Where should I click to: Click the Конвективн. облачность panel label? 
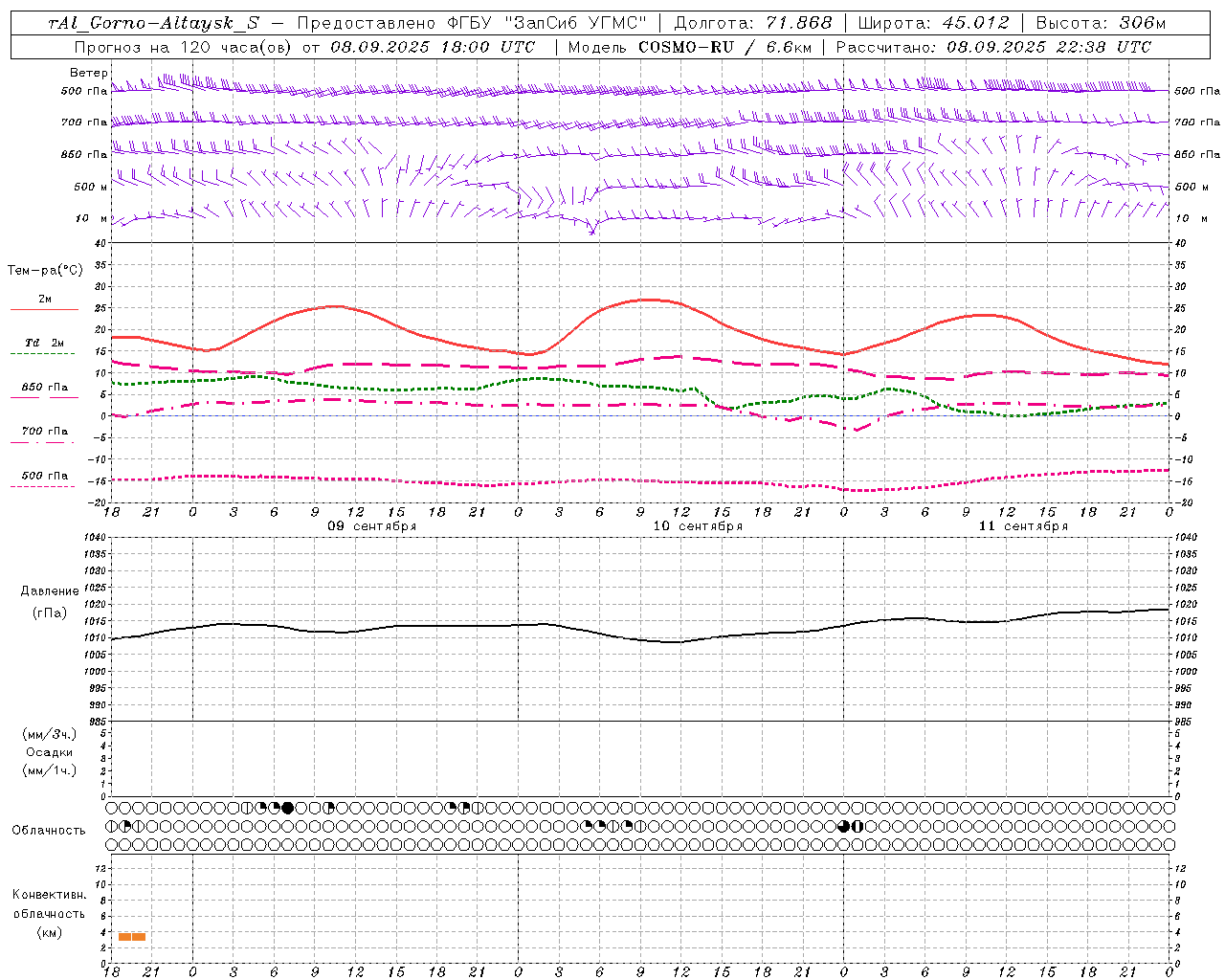pos(49,904)
